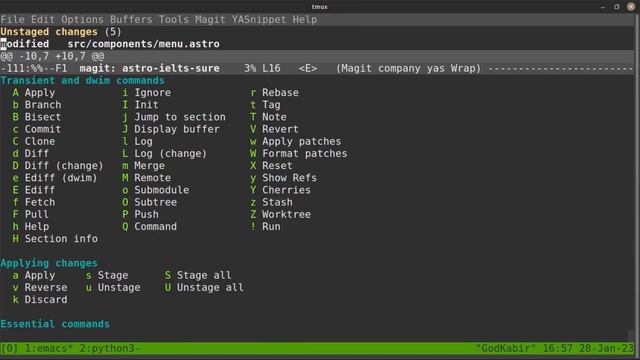Expand the modified src/components/menu.astro entry
The image size is (640, 360).
pyautogui.click(x=110, y=44)
